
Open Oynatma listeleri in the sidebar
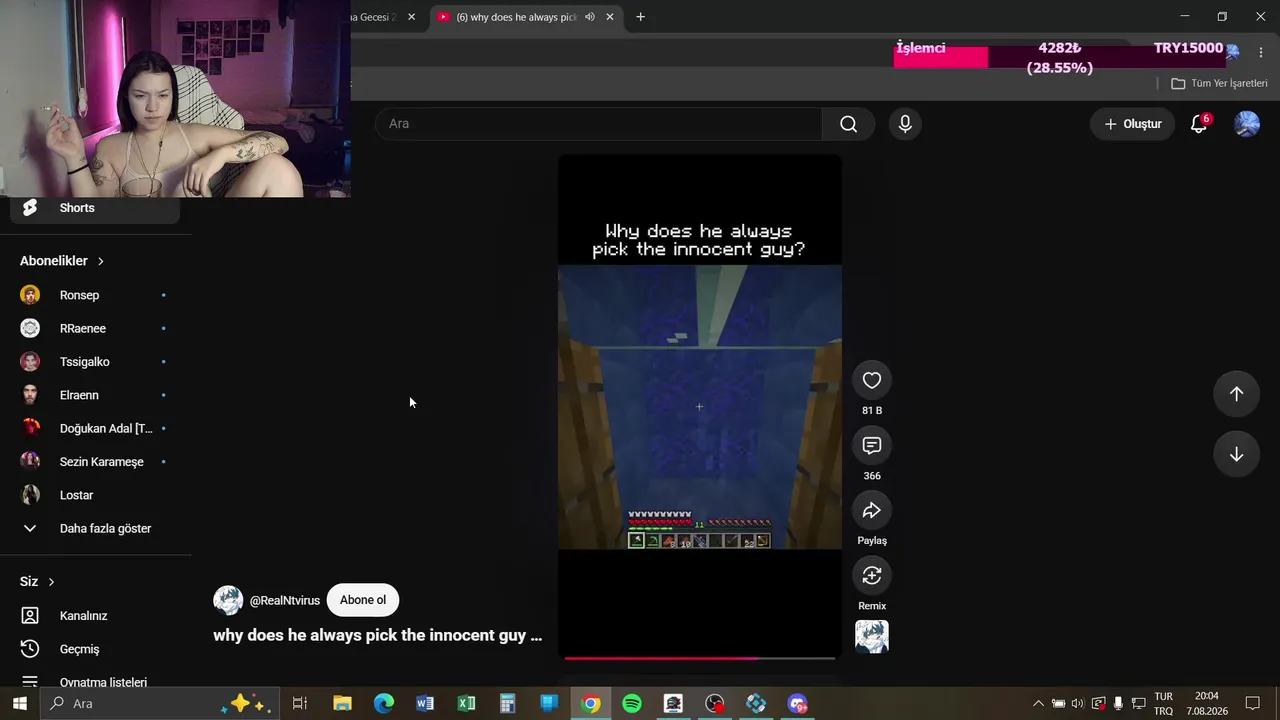pos(96,682)
